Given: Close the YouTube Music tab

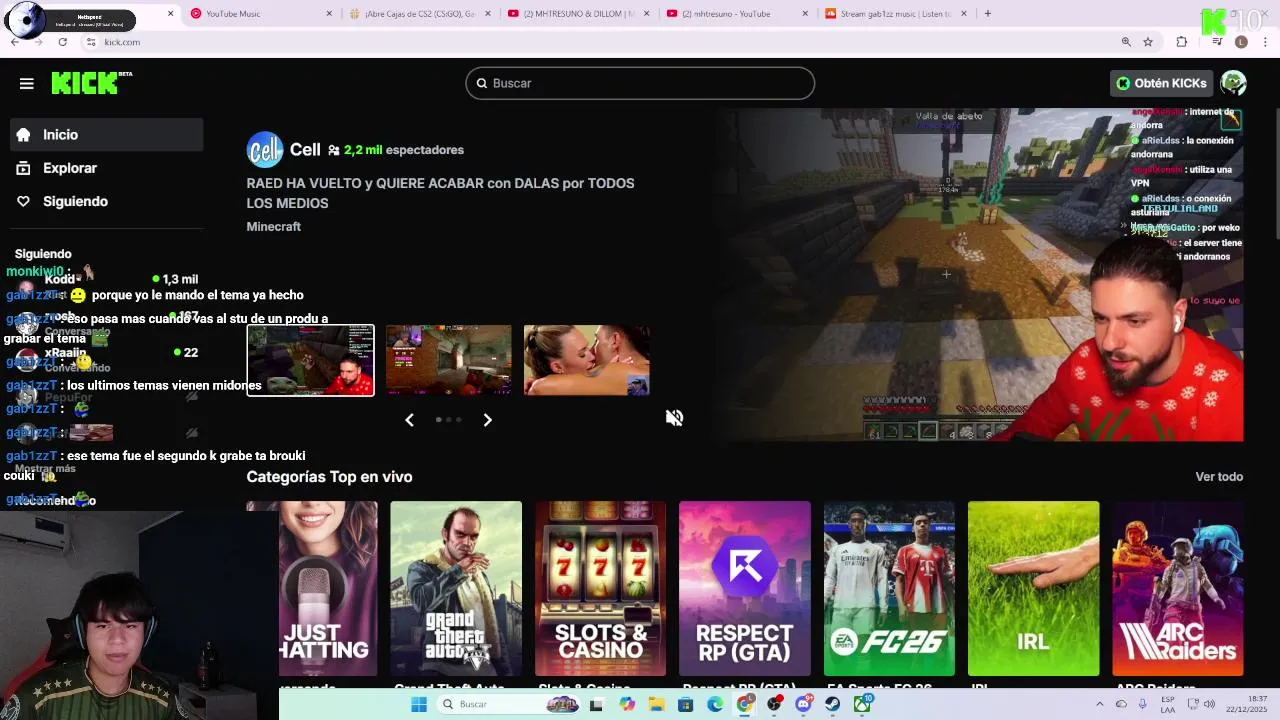Looking at the screenshot, I should pos(329,14).
